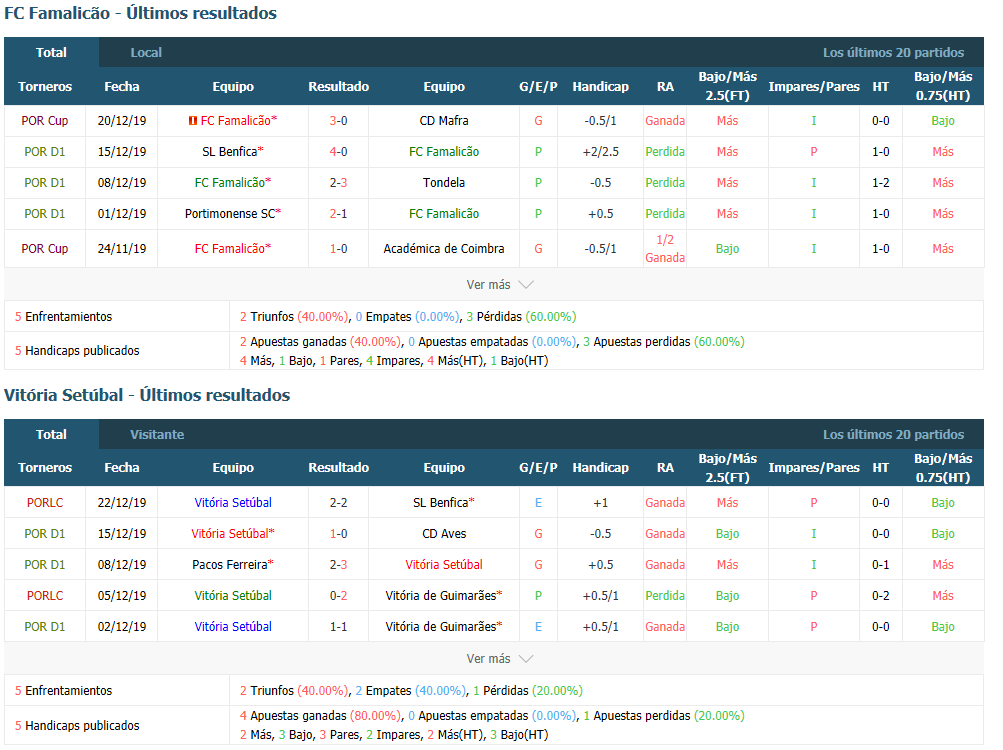Switch to Visitante tab for Vitória Setúbal
1003x750 pixels.
(157, 435)
